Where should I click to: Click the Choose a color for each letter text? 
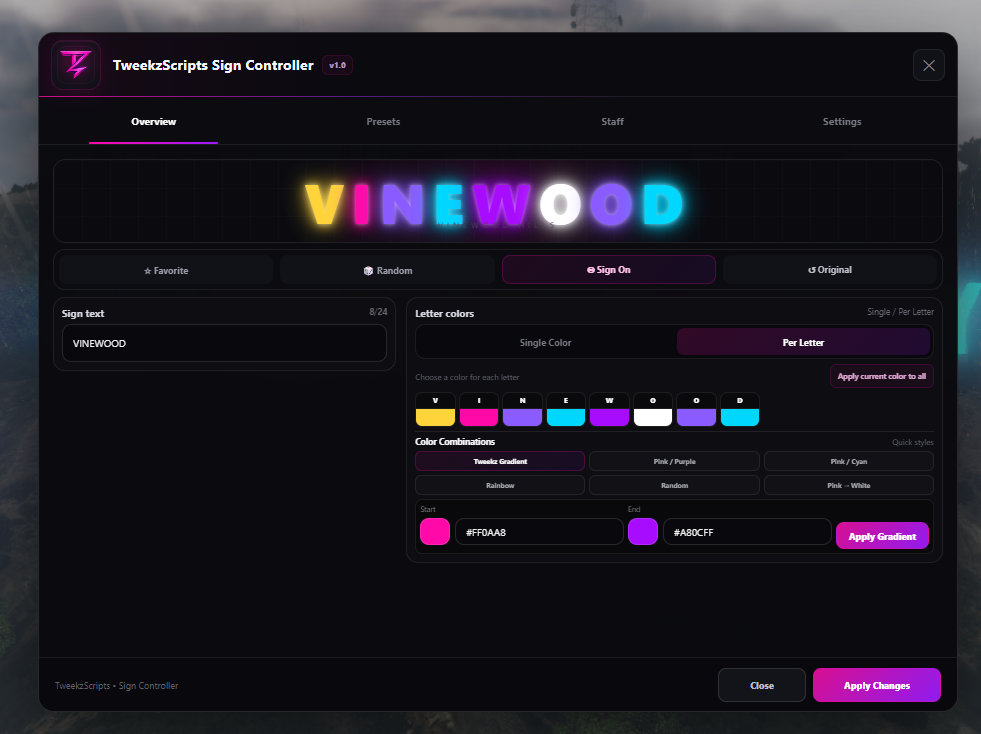[467, 377]
